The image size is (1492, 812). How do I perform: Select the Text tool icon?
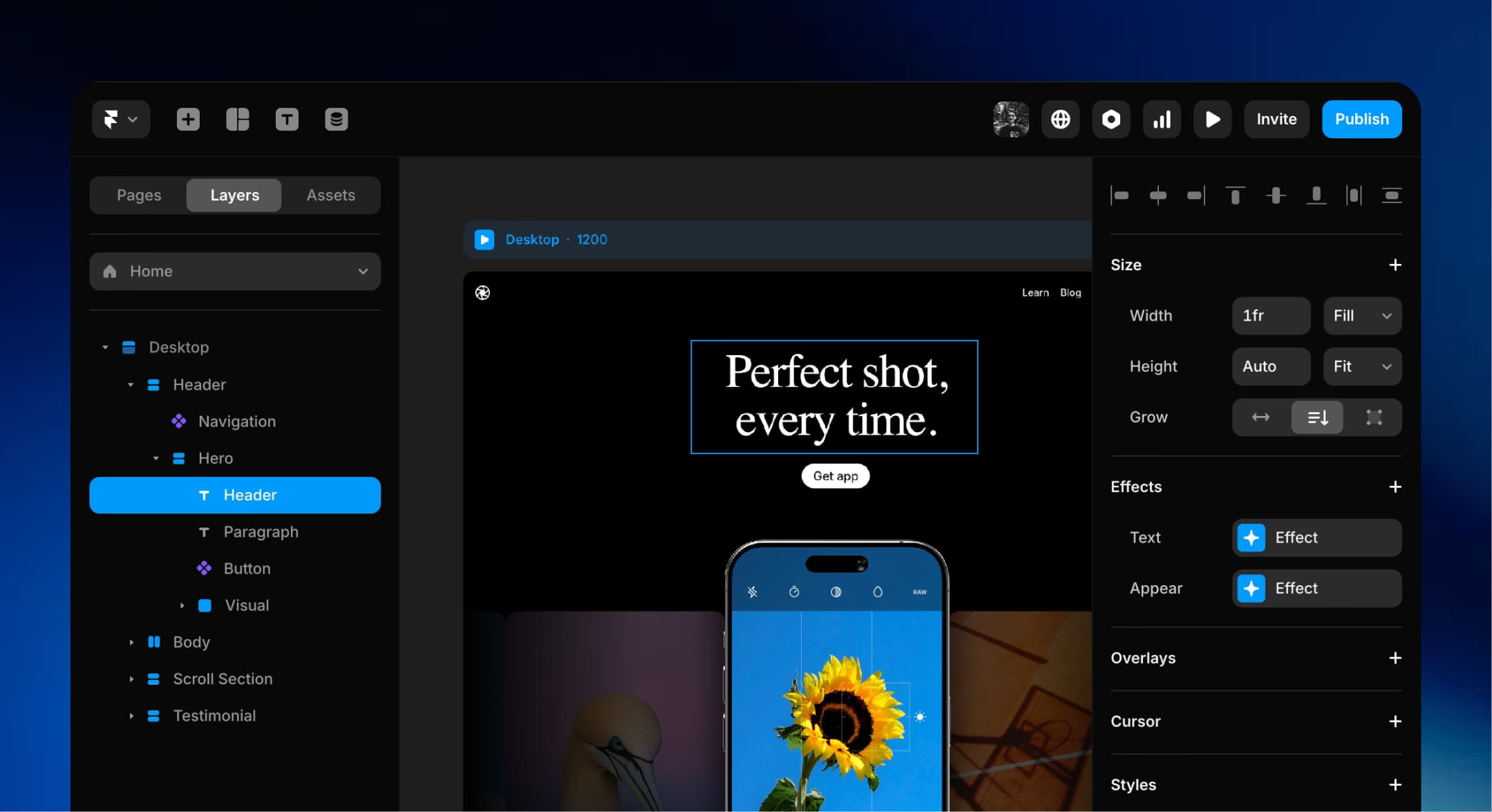287,119
